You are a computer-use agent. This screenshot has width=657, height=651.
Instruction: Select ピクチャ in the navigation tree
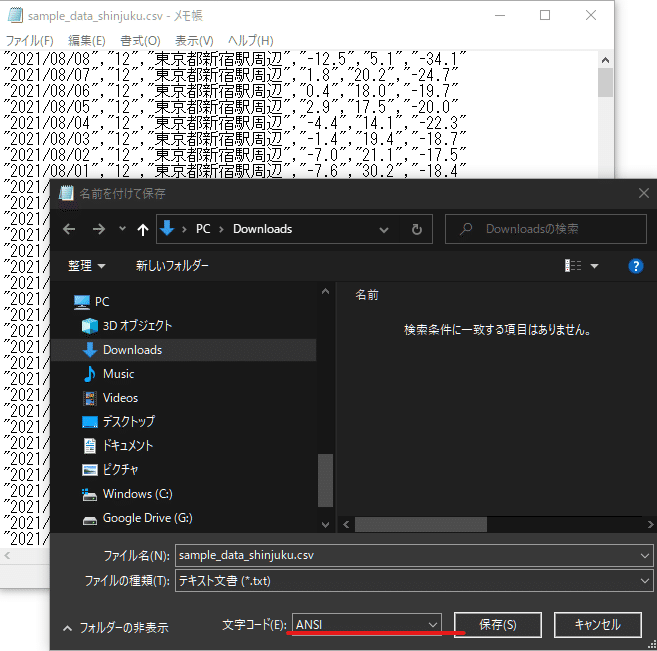click(x=110, y=470)
